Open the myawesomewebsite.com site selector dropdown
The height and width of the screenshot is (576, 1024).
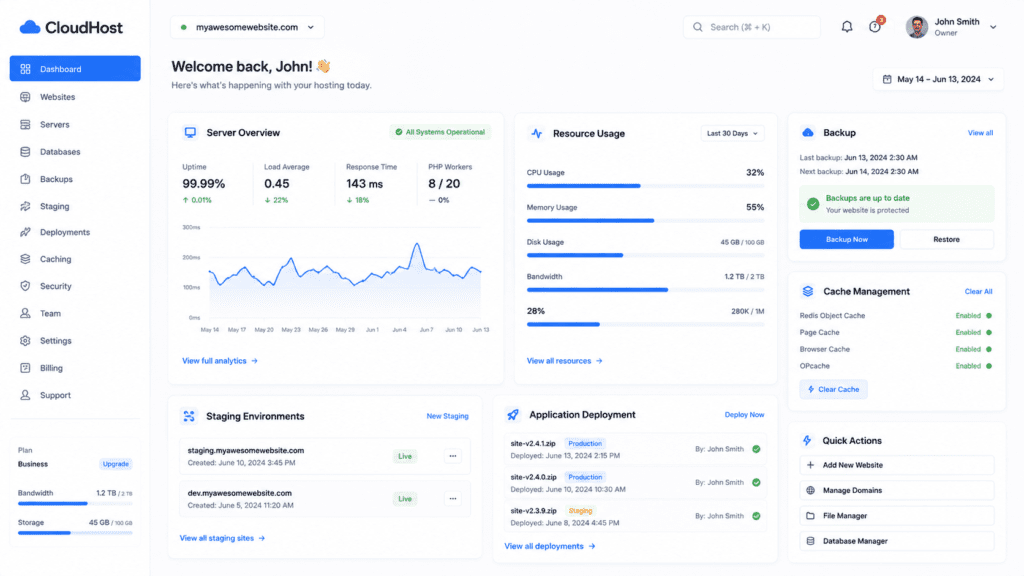pos(248,27)
